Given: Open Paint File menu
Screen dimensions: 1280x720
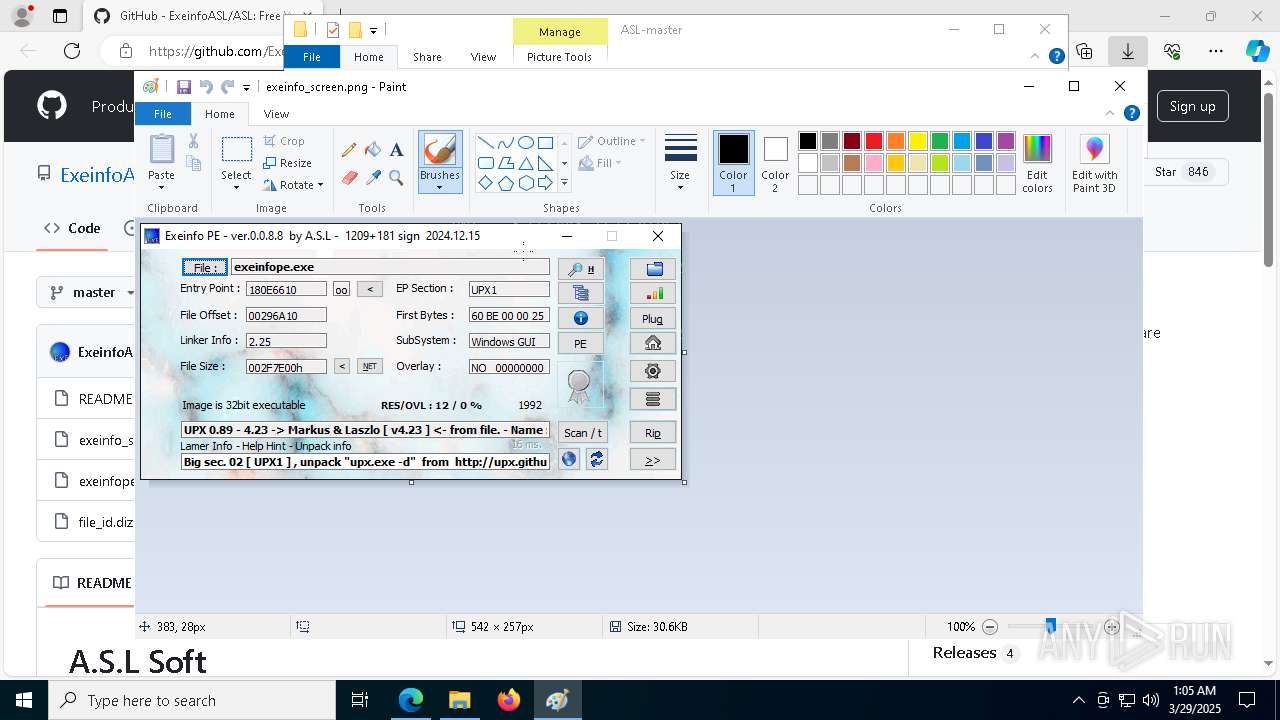Looking at the screenshot, I should point(162,114).
